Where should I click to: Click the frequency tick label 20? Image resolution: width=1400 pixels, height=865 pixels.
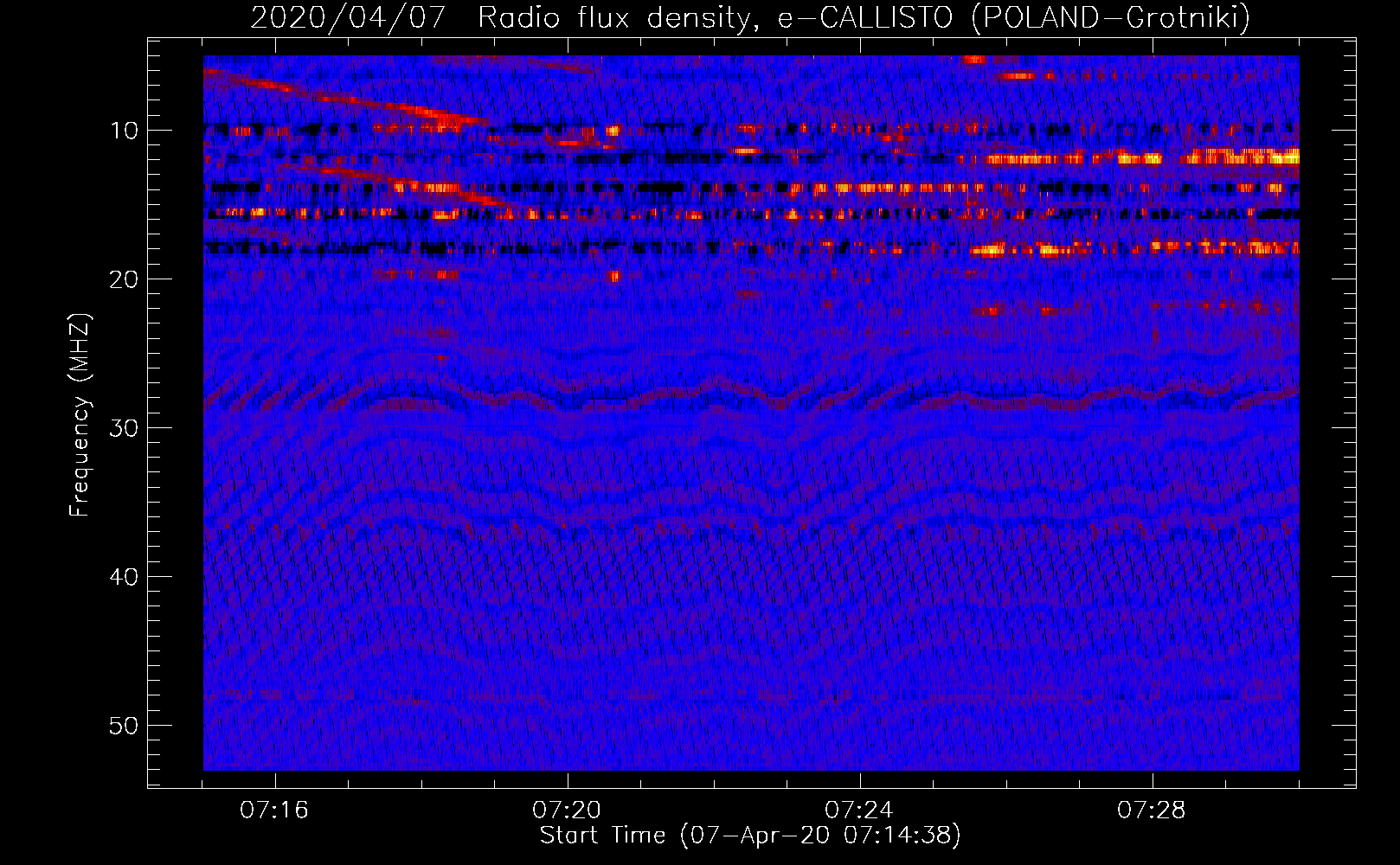pyautogui.click(x=124, y=279)
